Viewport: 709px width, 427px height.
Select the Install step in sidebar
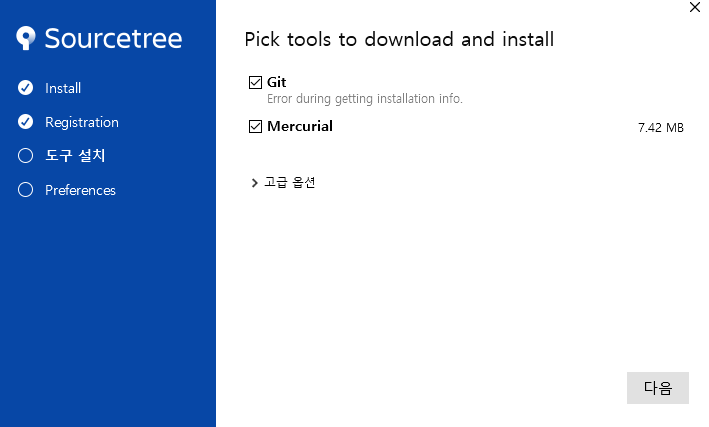click(63, 88)
